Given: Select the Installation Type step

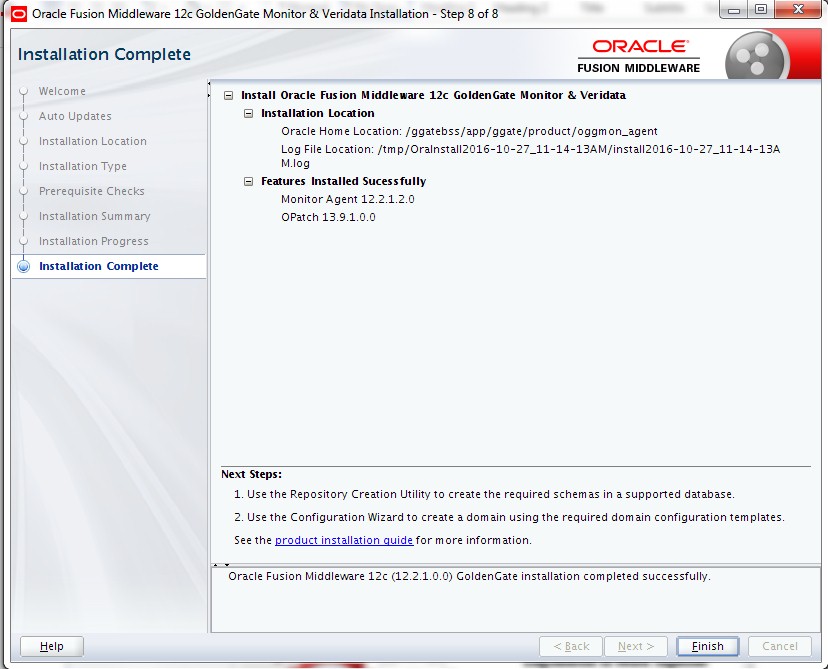Looking at the screenshot, I should click(x=82, y=166).
